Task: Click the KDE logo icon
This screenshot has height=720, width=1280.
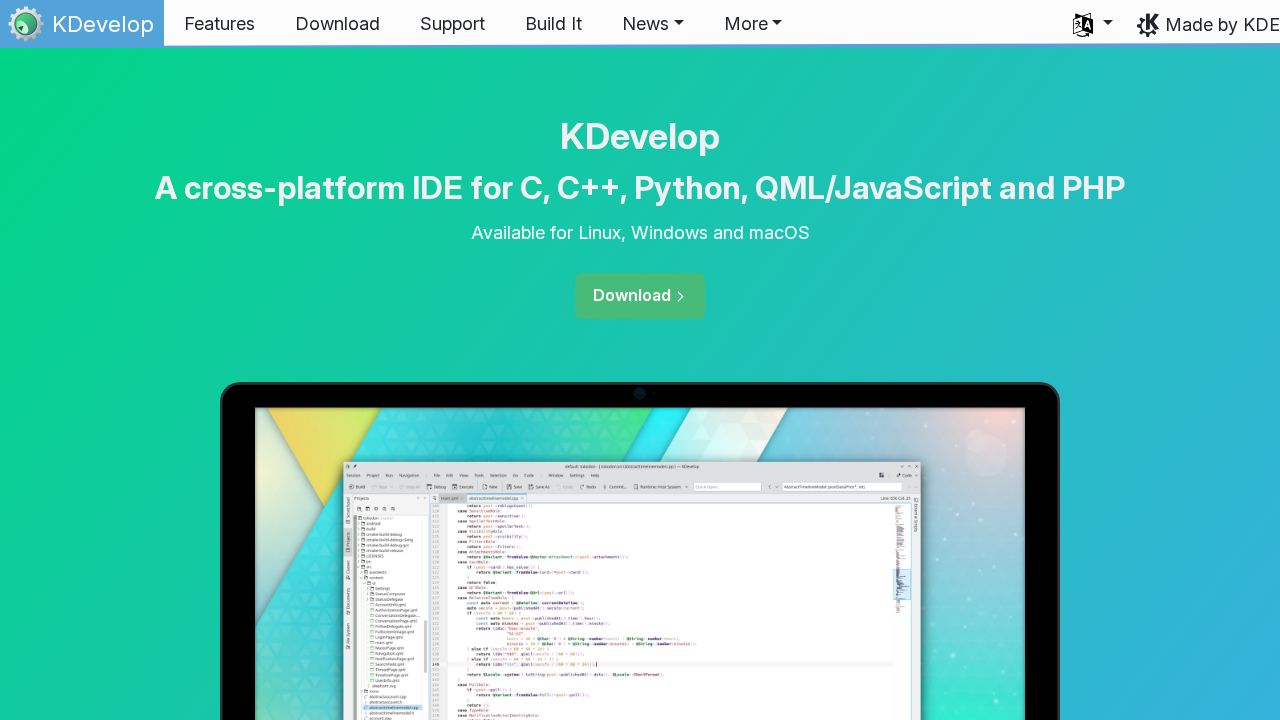Action: pyautogui.click(x=1148, y=24)
